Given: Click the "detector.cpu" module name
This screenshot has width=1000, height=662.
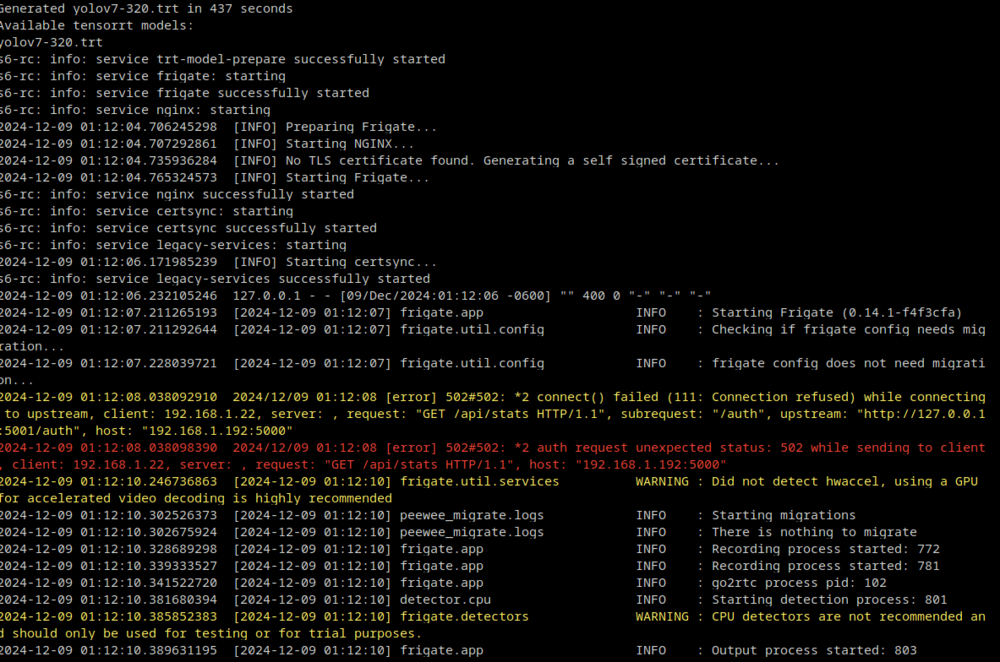Looking at the screenshot, I should click(445, 600).
